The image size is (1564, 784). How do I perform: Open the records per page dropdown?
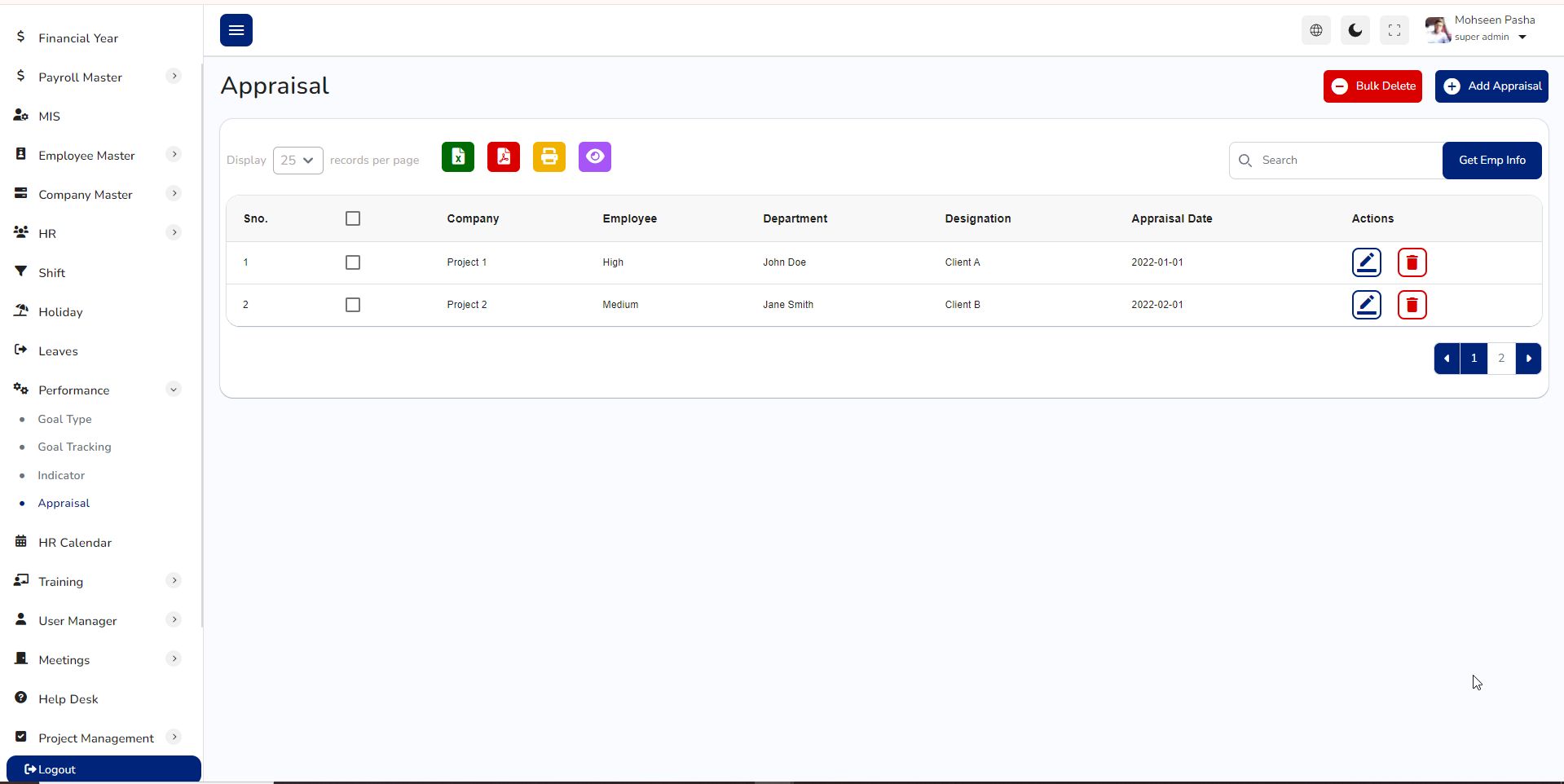point(298,161)
